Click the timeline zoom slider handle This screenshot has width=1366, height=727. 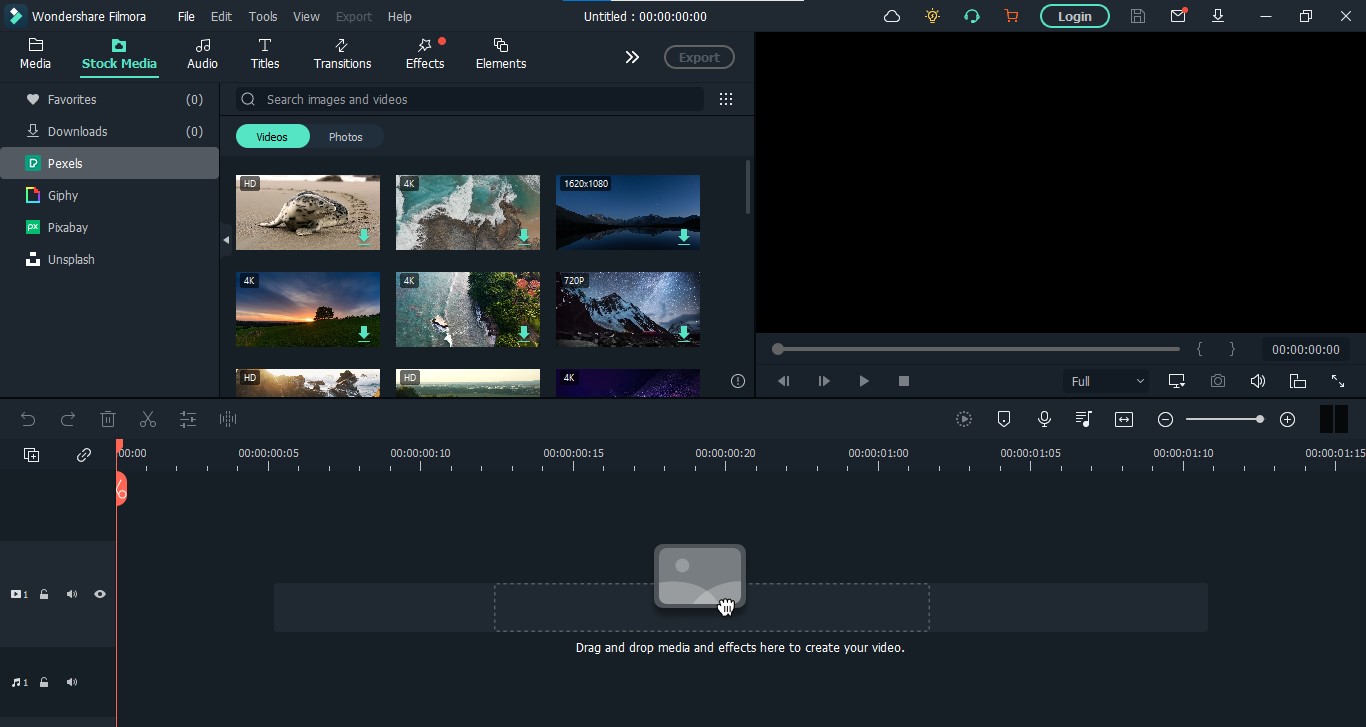pos(1260,420)
